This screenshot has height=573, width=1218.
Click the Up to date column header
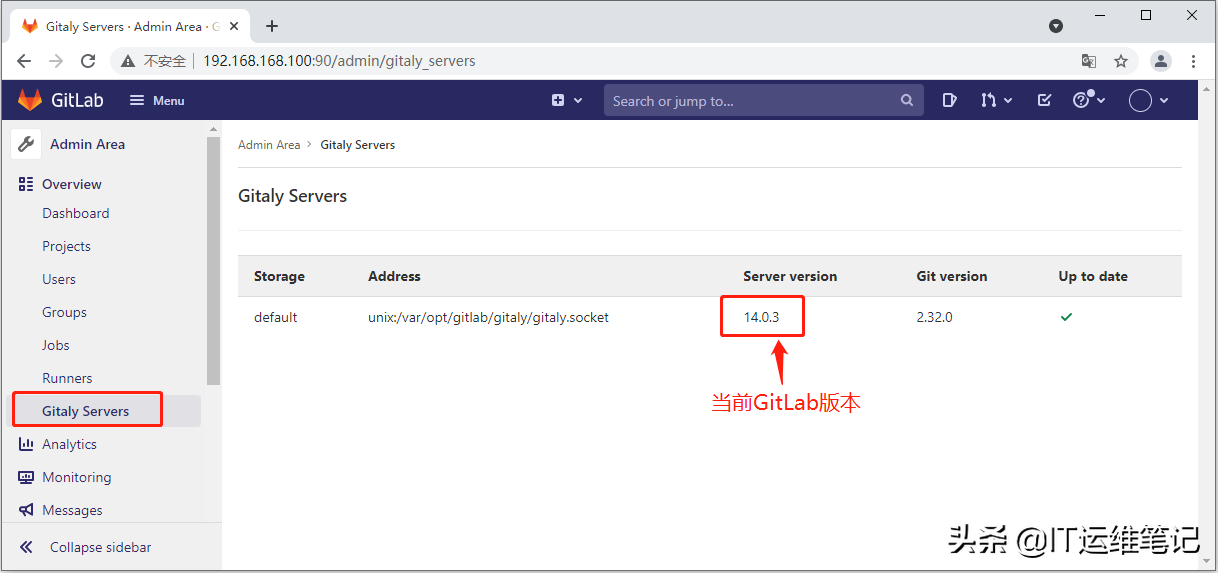pos(1093,276)
